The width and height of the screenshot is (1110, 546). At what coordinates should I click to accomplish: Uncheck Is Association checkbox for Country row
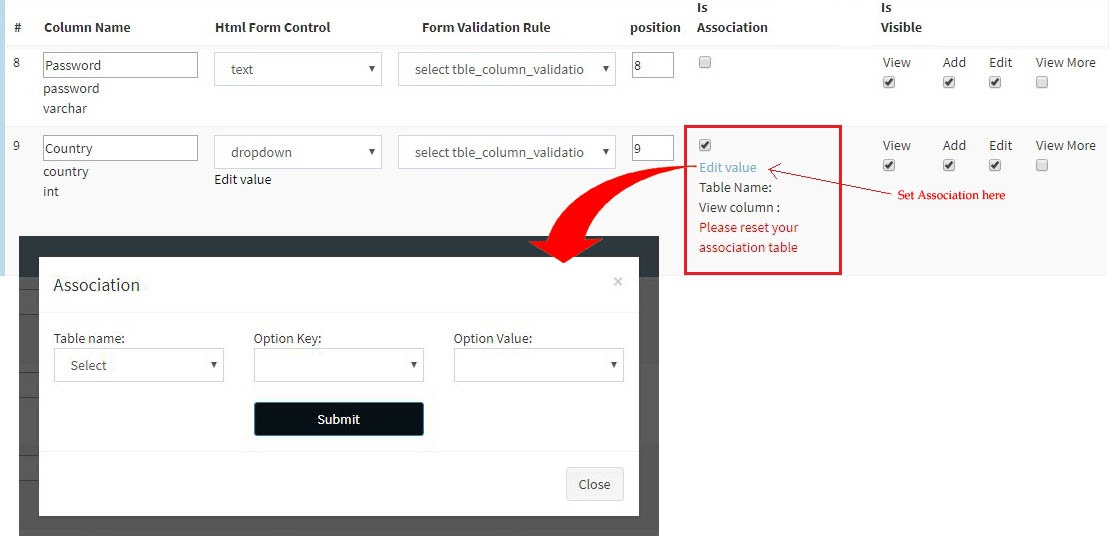pyautogui.click(x=705, y=145)
